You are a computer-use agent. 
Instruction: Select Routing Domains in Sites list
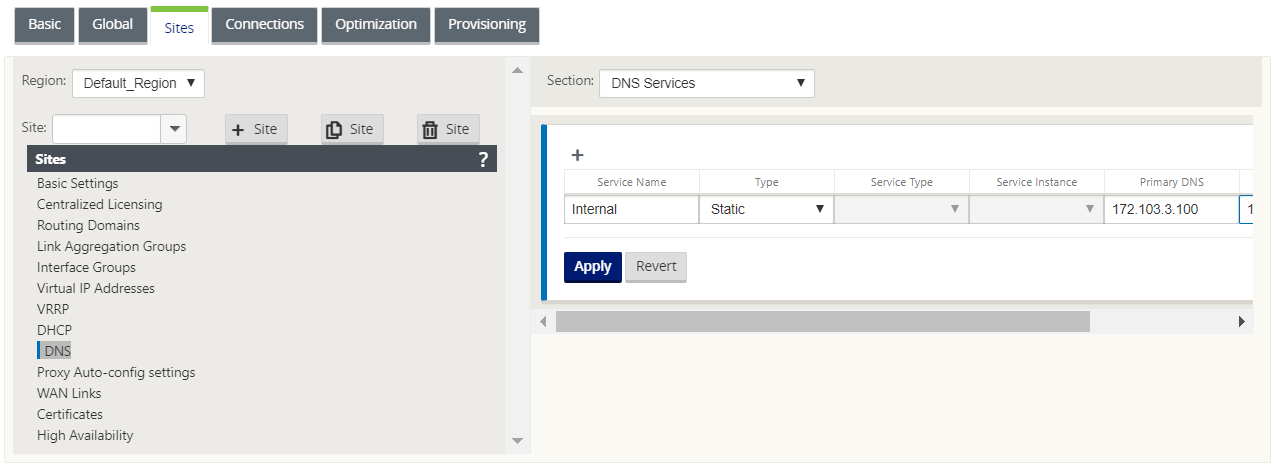[89, 225]
